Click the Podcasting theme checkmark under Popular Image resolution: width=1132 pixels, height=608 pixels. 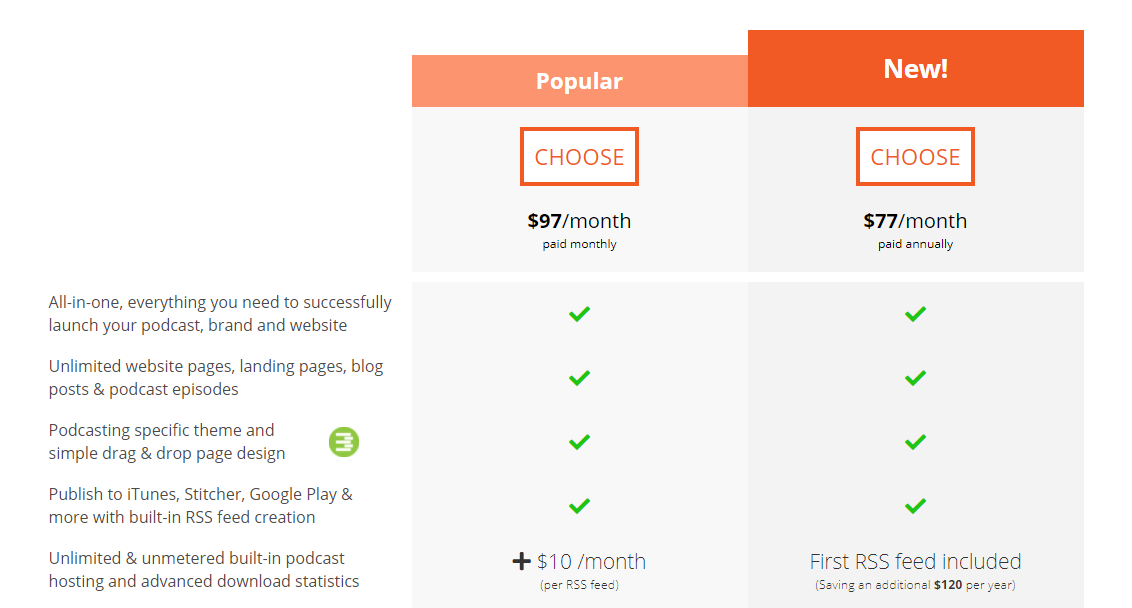[579, 441]
